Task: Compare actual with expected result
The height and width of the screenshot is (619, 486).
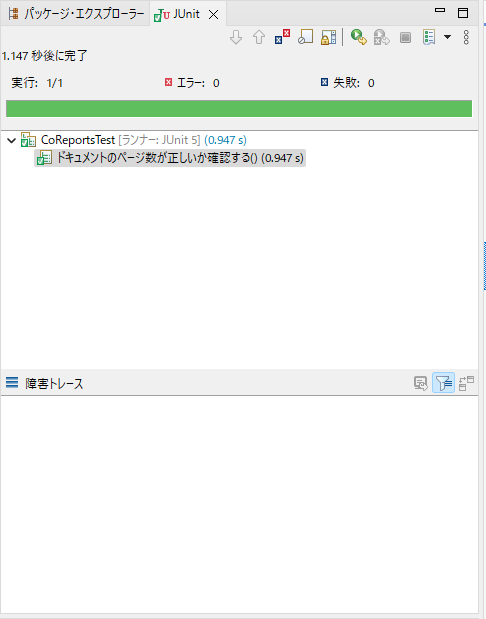Action: click(466, 383)
